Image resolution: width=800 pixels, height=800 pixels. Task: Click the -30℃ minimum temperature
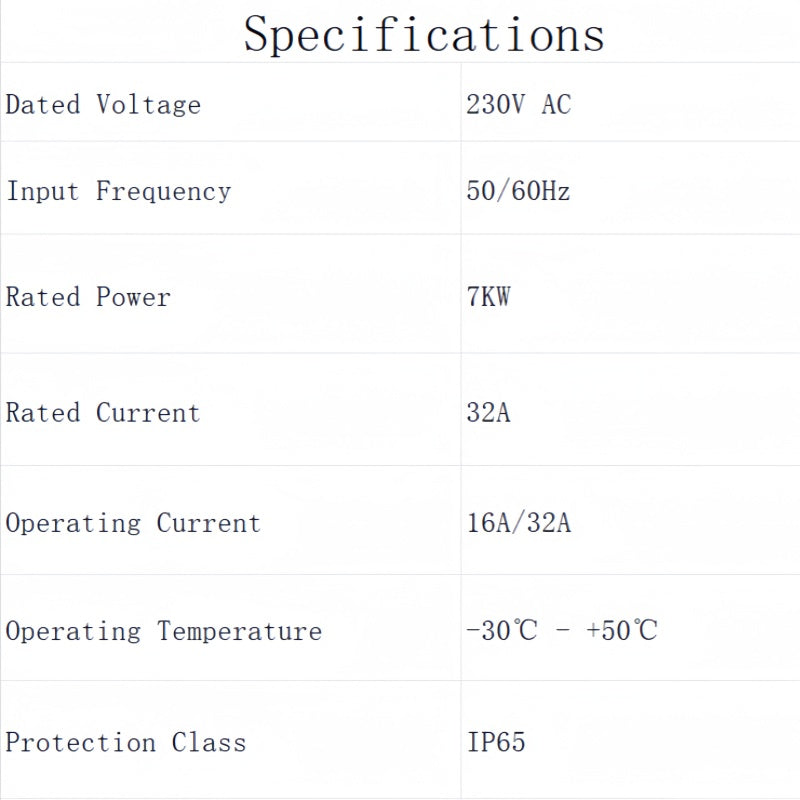click(x=502, y=630)
